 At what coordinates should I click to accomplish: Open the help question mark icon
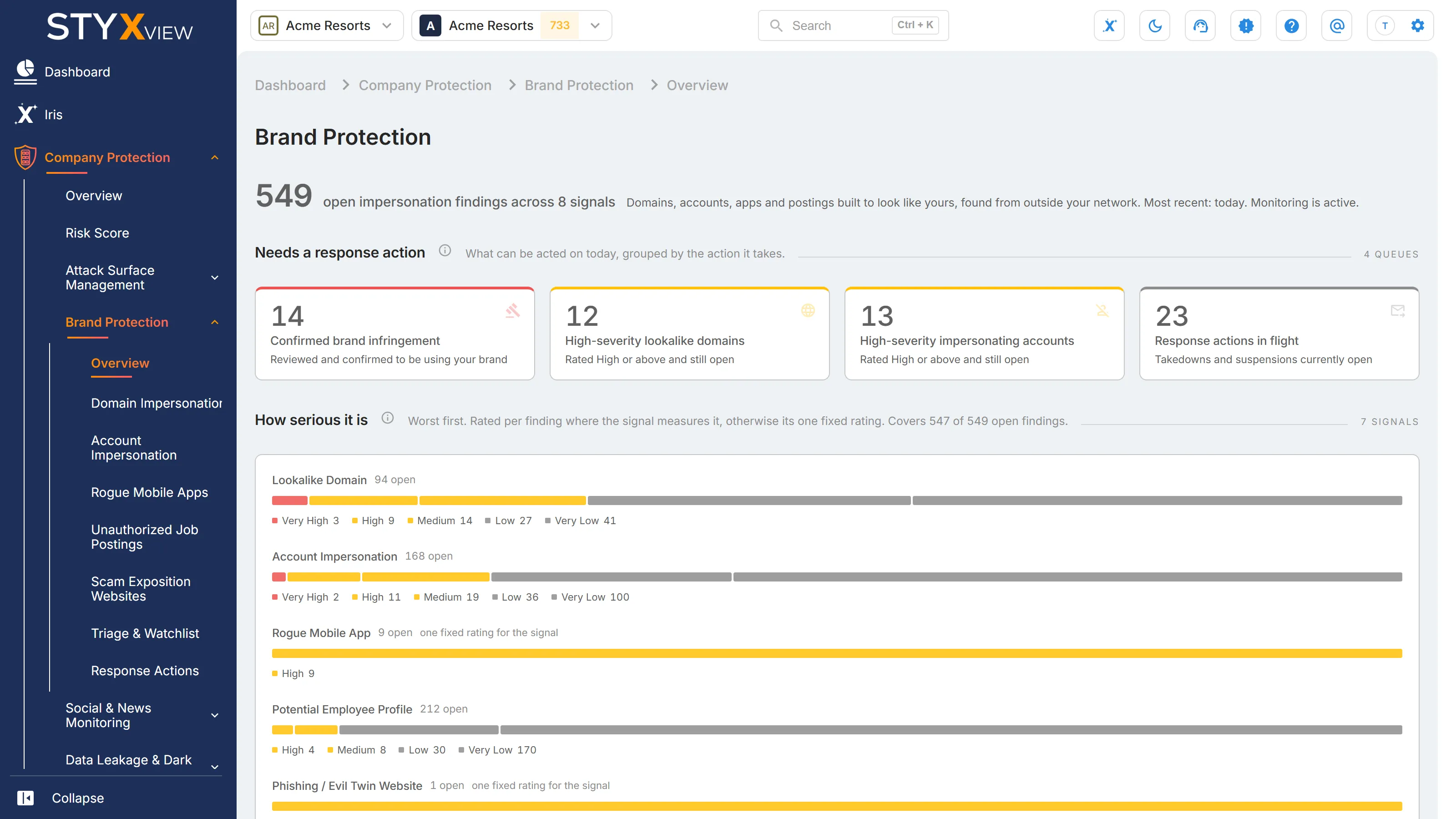(1291, 25)
